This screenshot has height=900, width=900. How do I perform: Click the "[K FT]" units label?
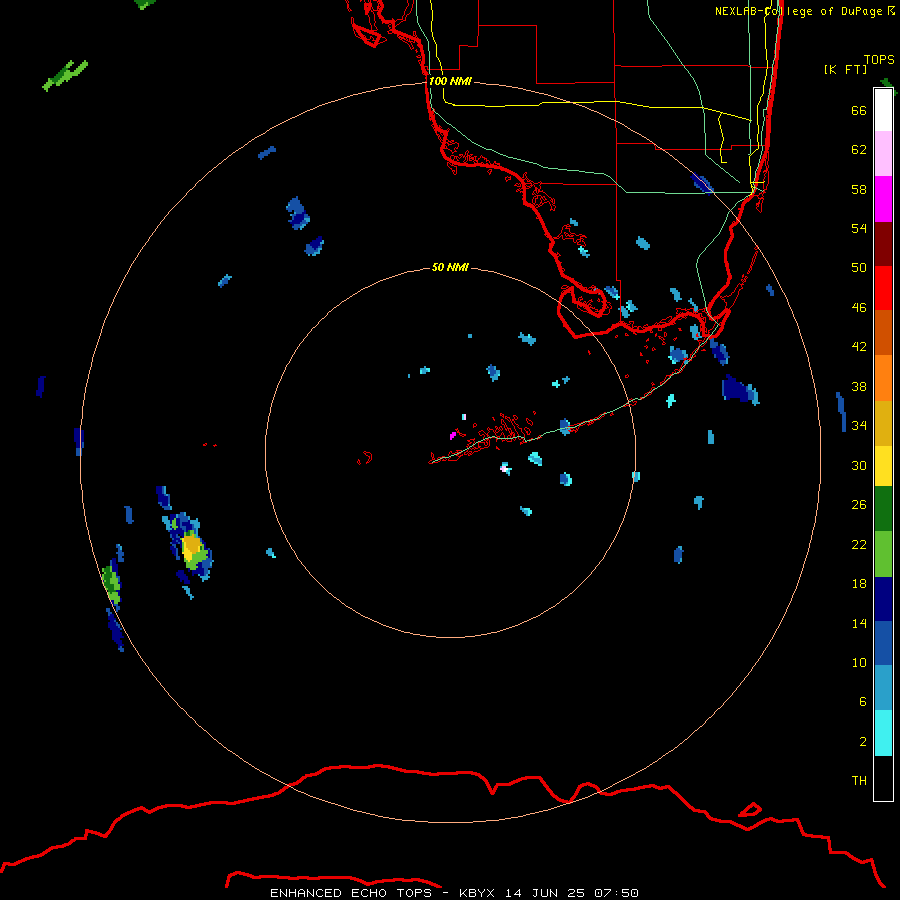tap(845, 70)
